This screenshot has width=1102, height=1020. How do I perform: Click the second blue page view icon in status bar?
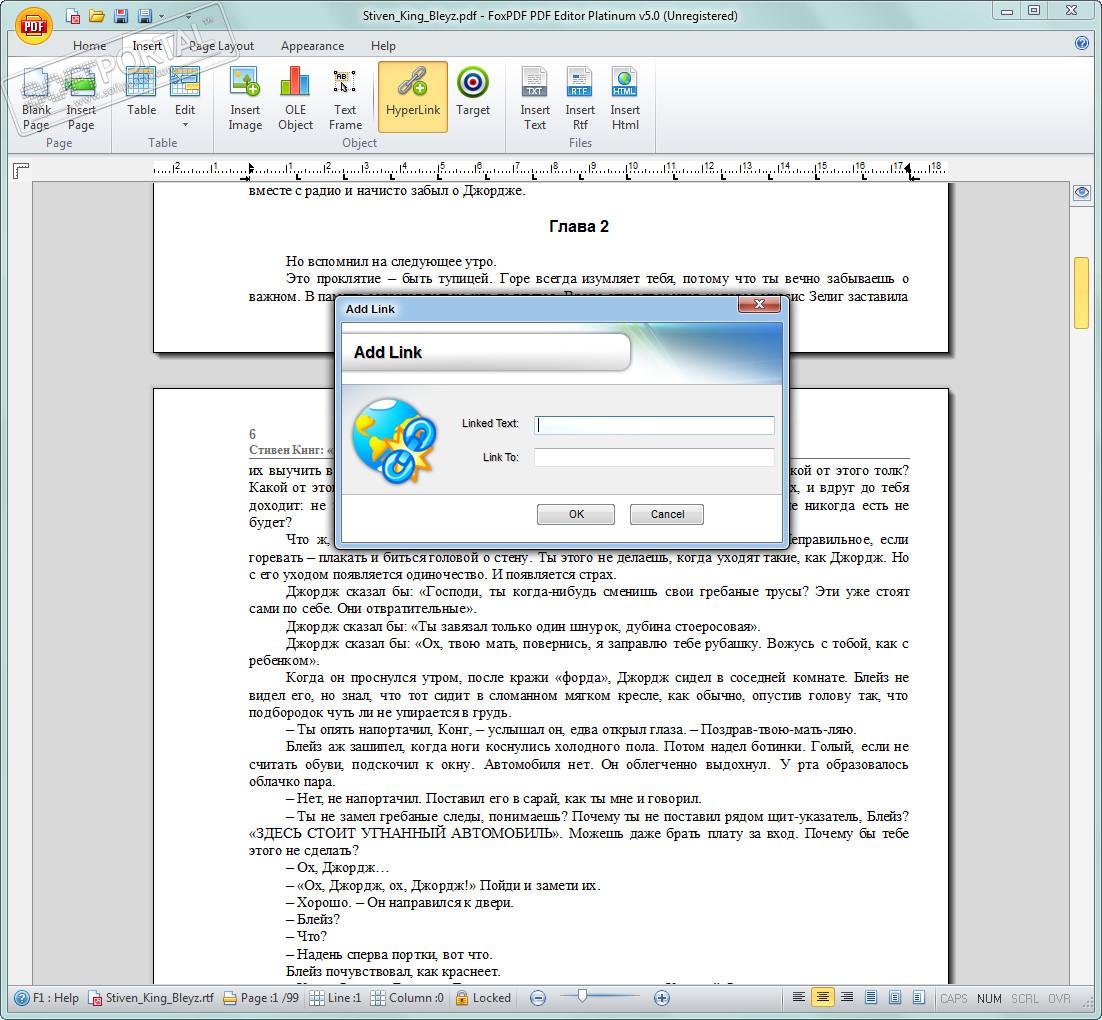tap(895, 998)
